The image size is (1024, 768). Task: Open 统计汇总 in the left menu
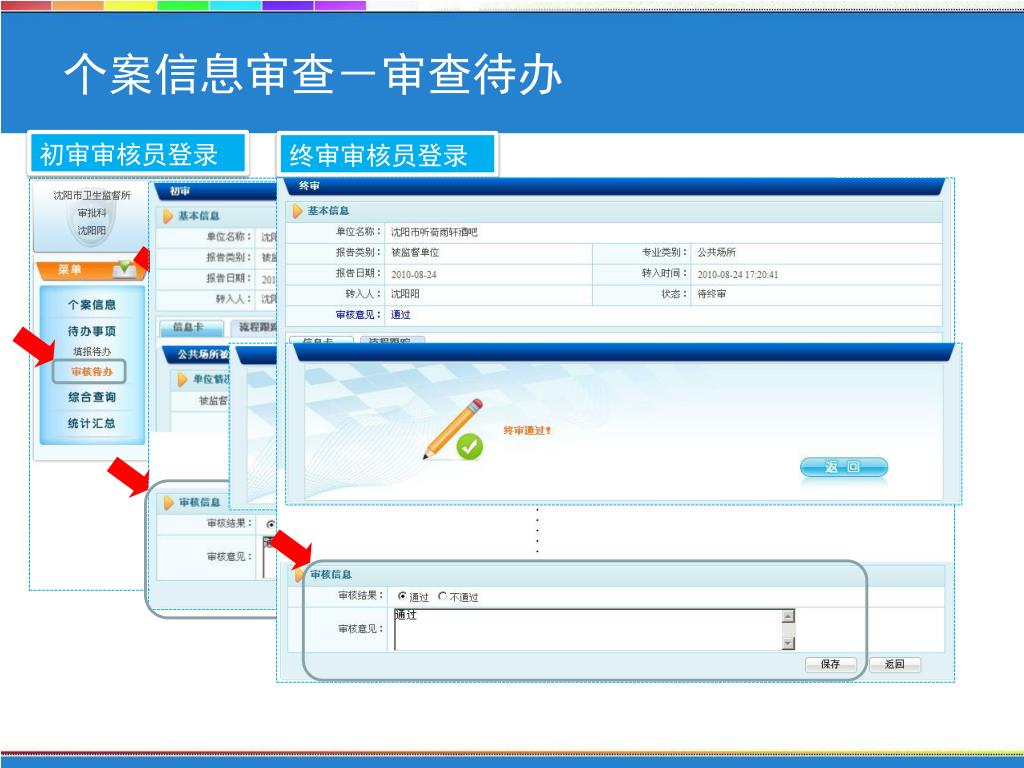tap(91, 423)
